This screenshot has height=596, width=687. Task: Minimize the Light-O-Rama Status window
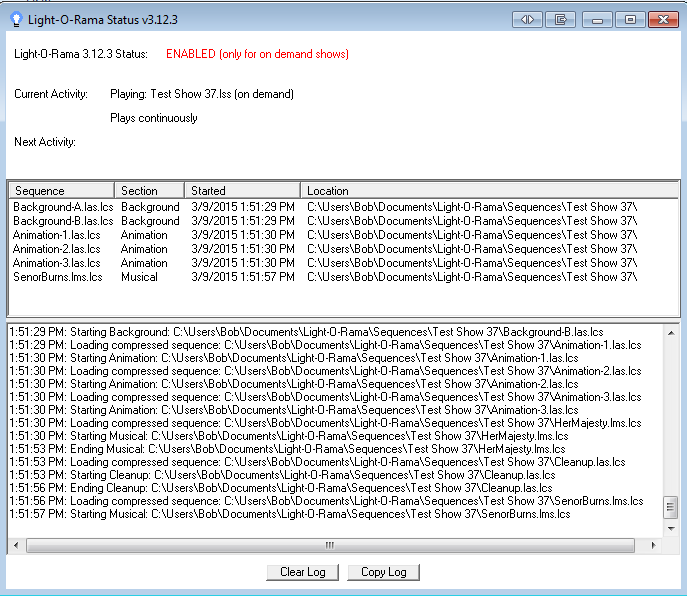point(597,20)
